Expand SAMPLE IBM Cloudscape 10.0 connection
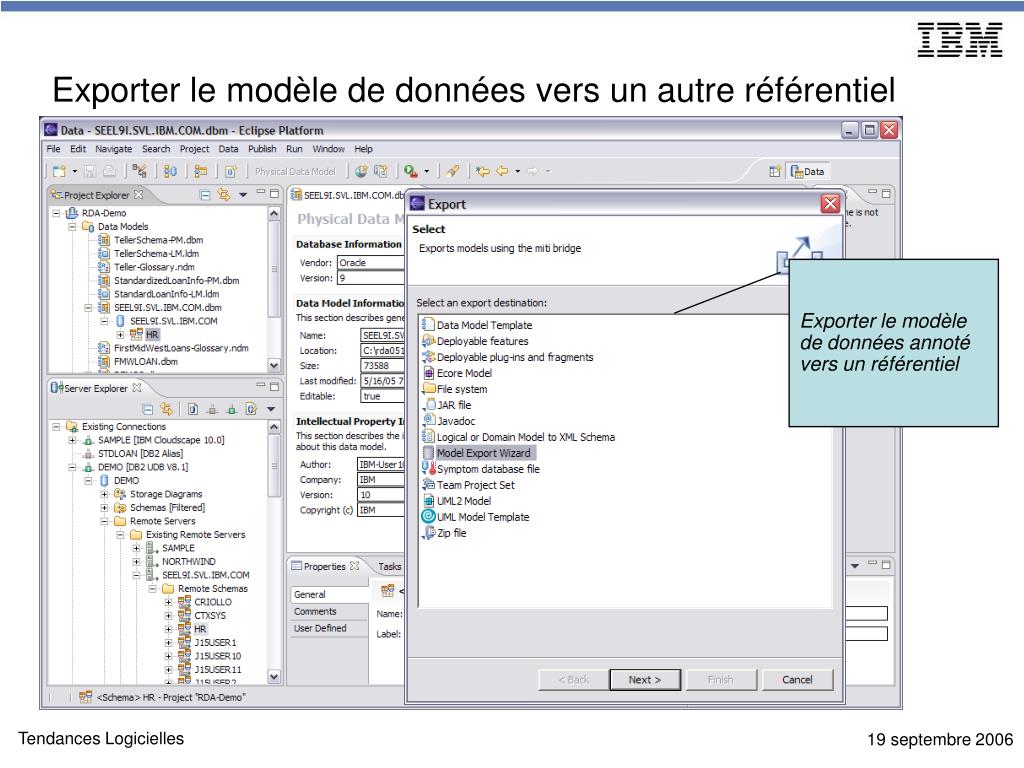 (72, 440)
